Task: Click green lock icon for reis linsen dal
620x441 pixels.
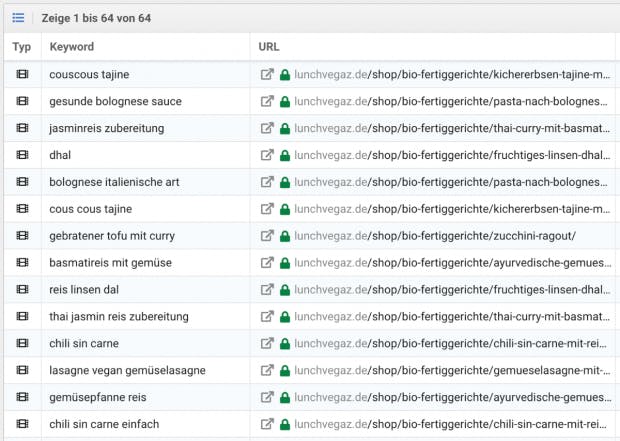Action: click(285, 290)
